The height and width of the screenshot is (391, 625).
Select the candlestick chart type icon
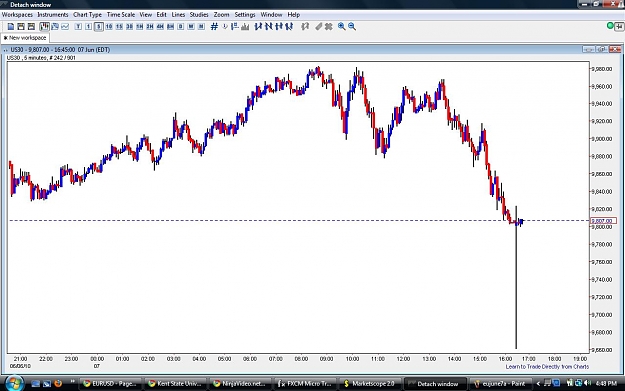(45, 27)
